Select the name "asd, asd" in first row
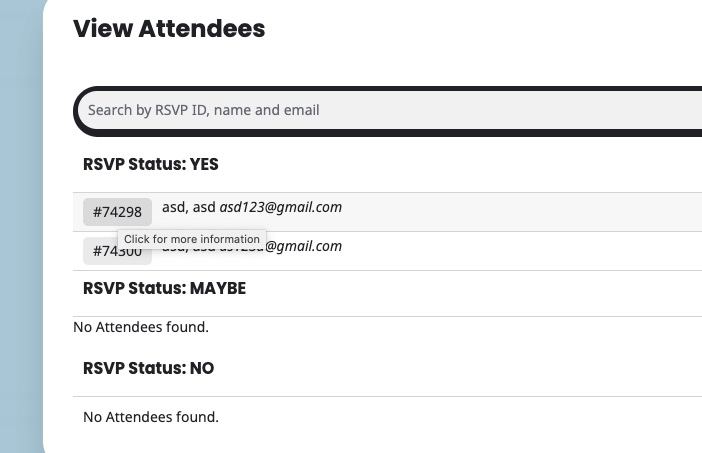 pyautogui.click(x=188, y=207)
